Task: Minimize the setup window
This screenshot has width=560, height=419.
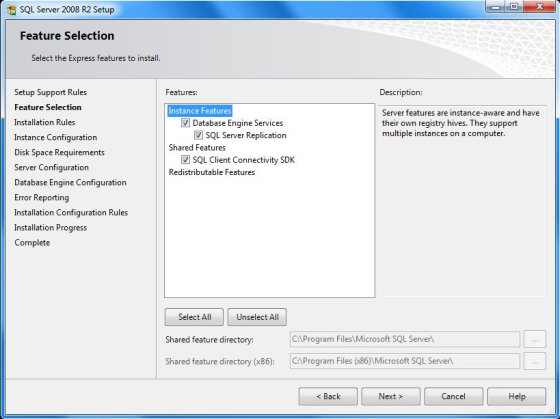Action: click(495, 7)
